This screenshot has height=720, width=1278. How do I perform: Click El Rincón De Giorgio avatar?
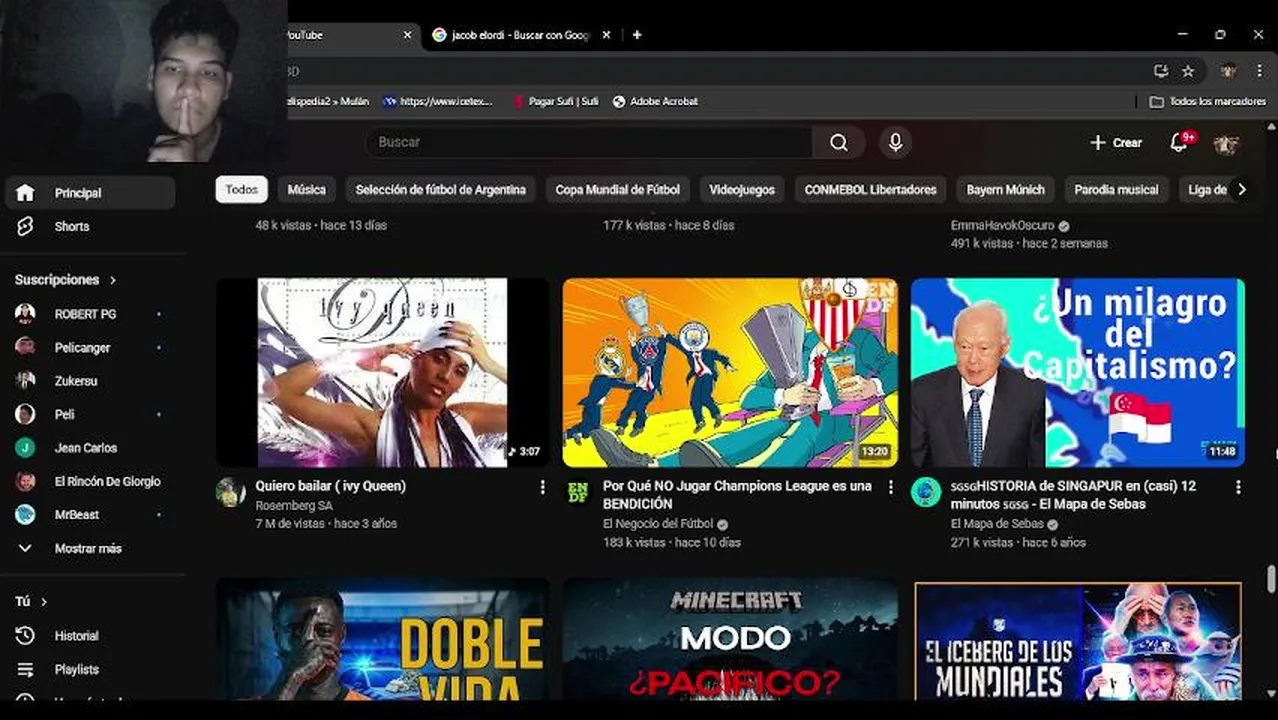25,481
